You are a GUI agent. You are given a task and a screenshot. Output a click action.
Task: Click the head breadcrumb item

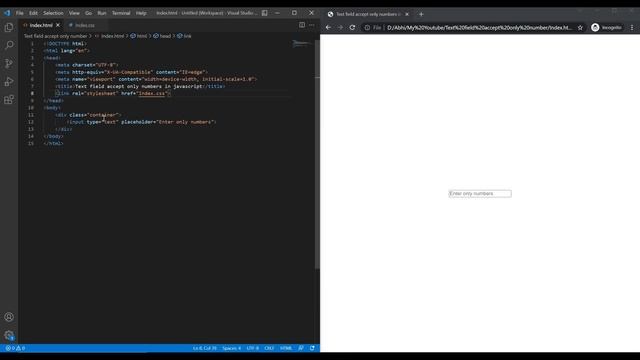pyautogui.click(x=162, y=36)
